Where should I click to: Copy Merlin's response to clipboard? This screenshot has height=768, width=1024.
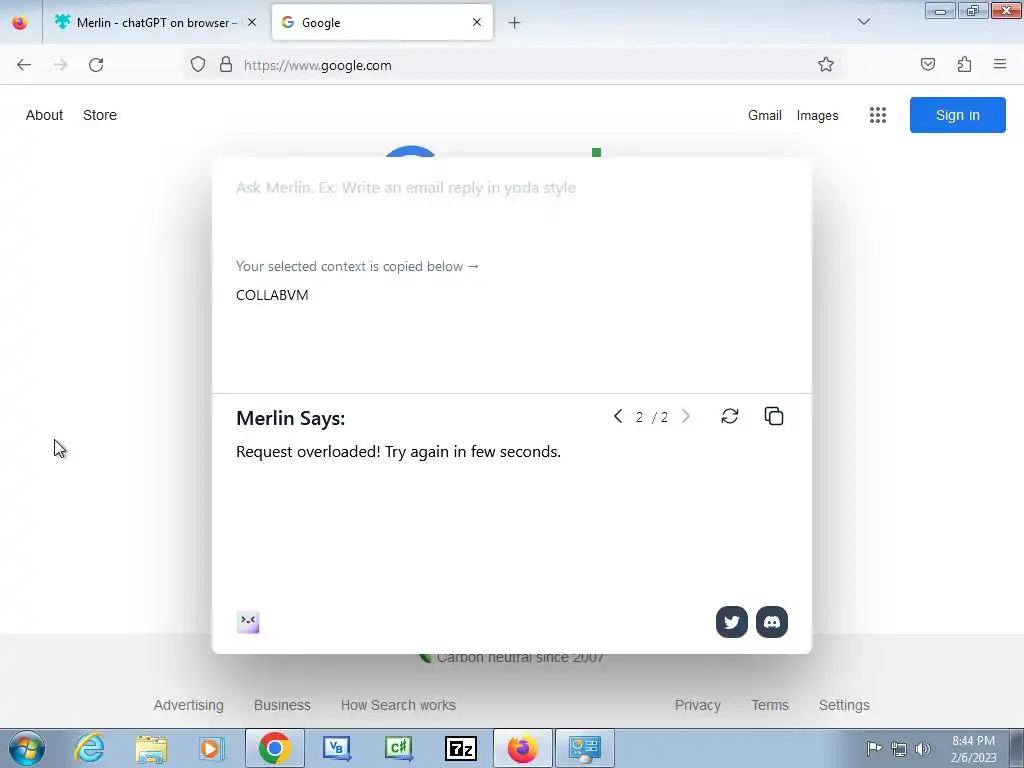(x=774, y=416)
